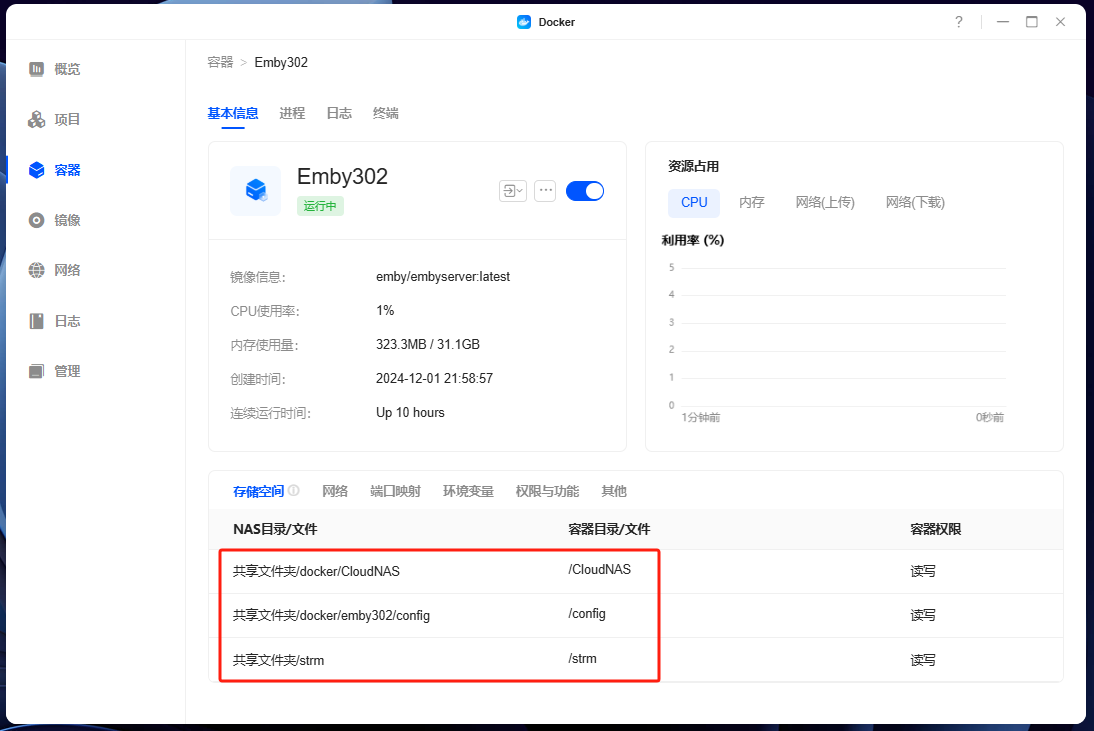This screenshot has width=1094, height=731.
Task: Select the 网络(上传) resource tab
Action: click(x=825, y=202)
